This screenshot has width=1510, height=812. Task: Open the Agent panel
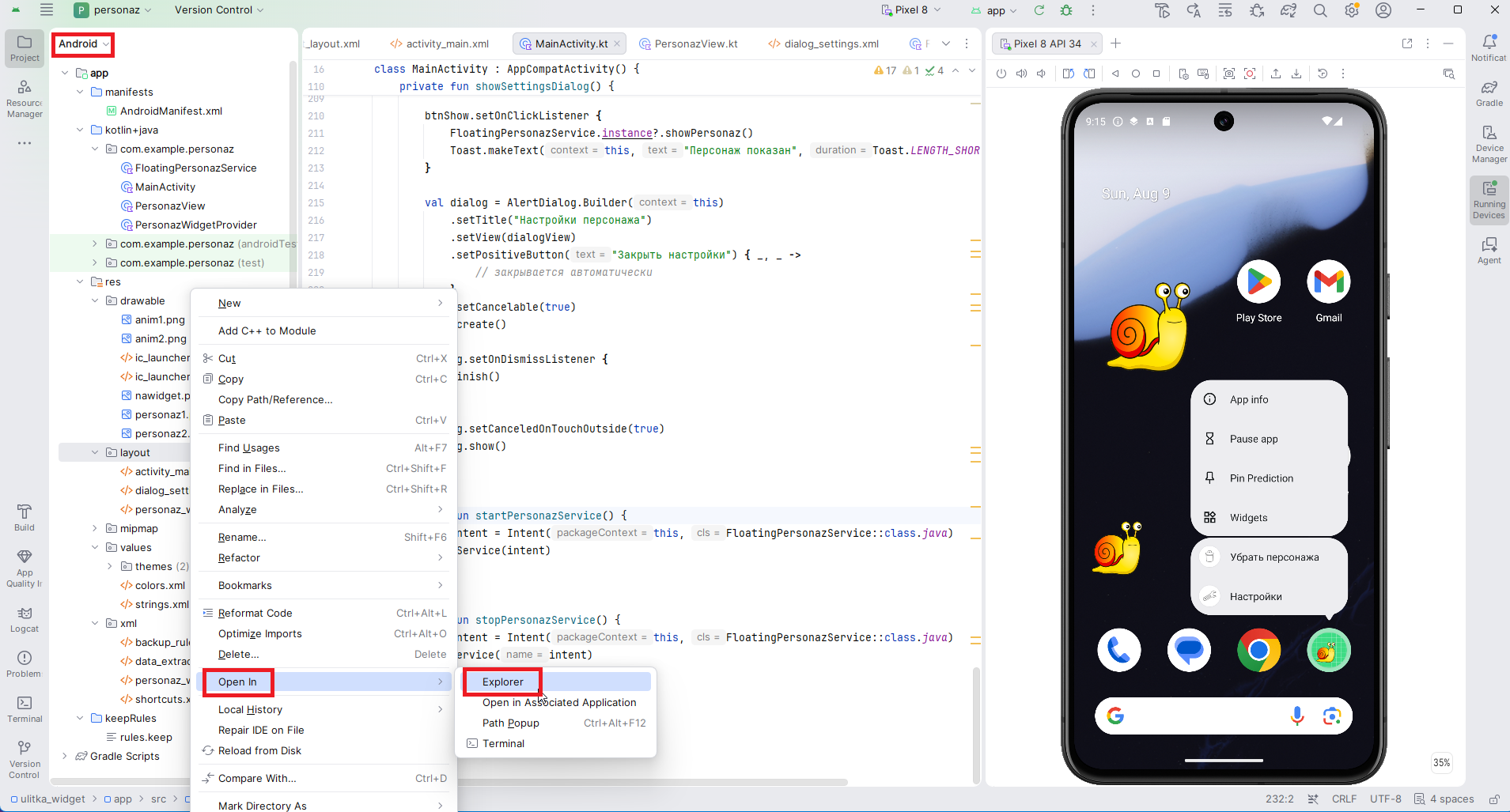tap(1489, 250)
